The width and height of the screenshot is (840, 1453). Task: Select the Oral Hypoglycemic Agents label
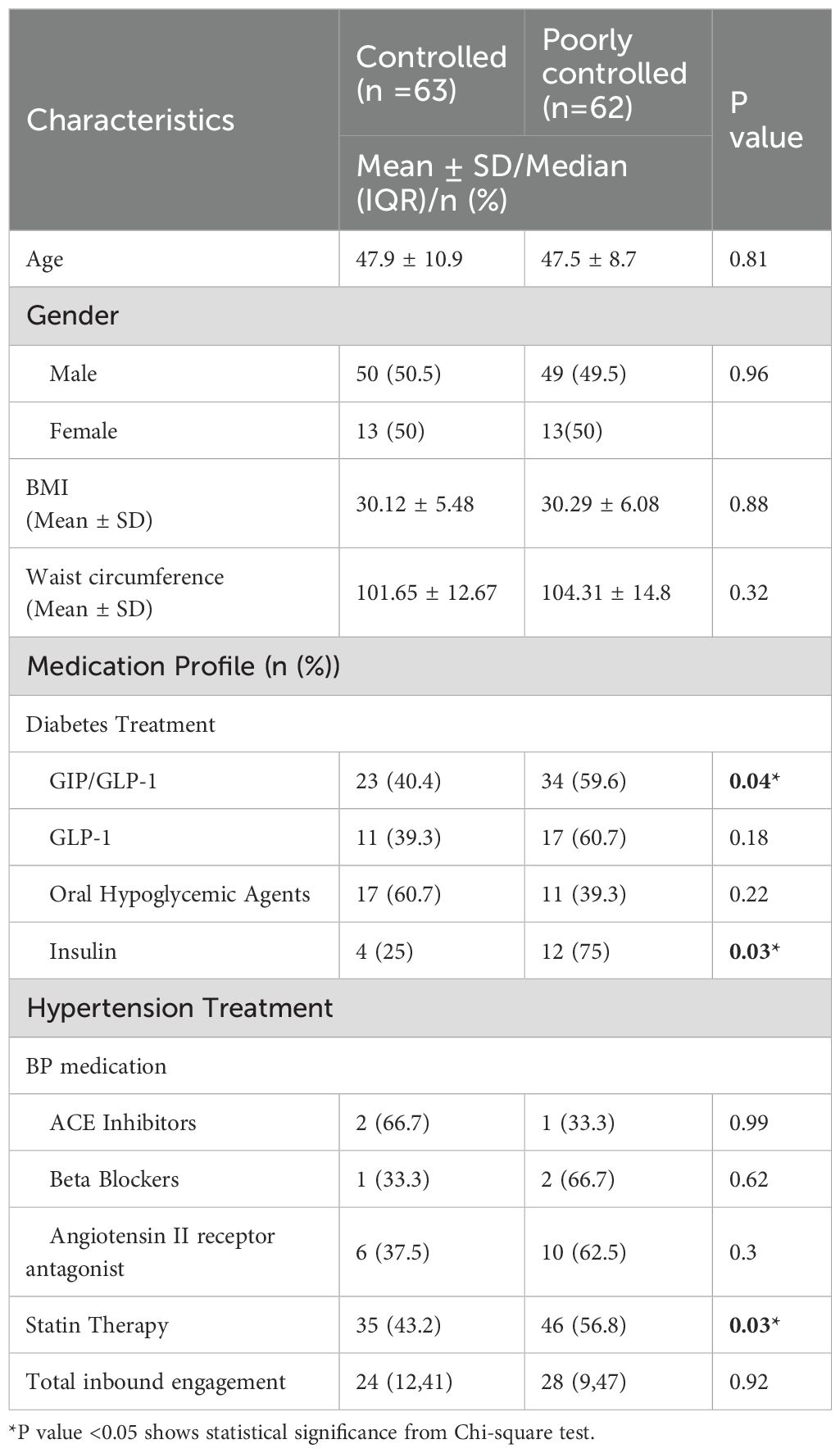point(179,894)
